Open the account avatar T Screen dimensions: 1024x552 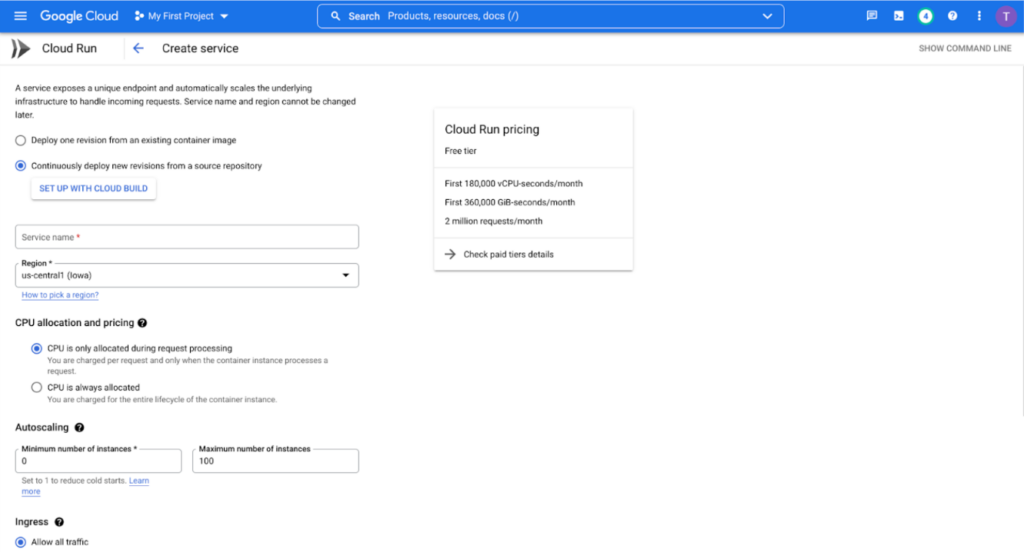click(1006, 16)
